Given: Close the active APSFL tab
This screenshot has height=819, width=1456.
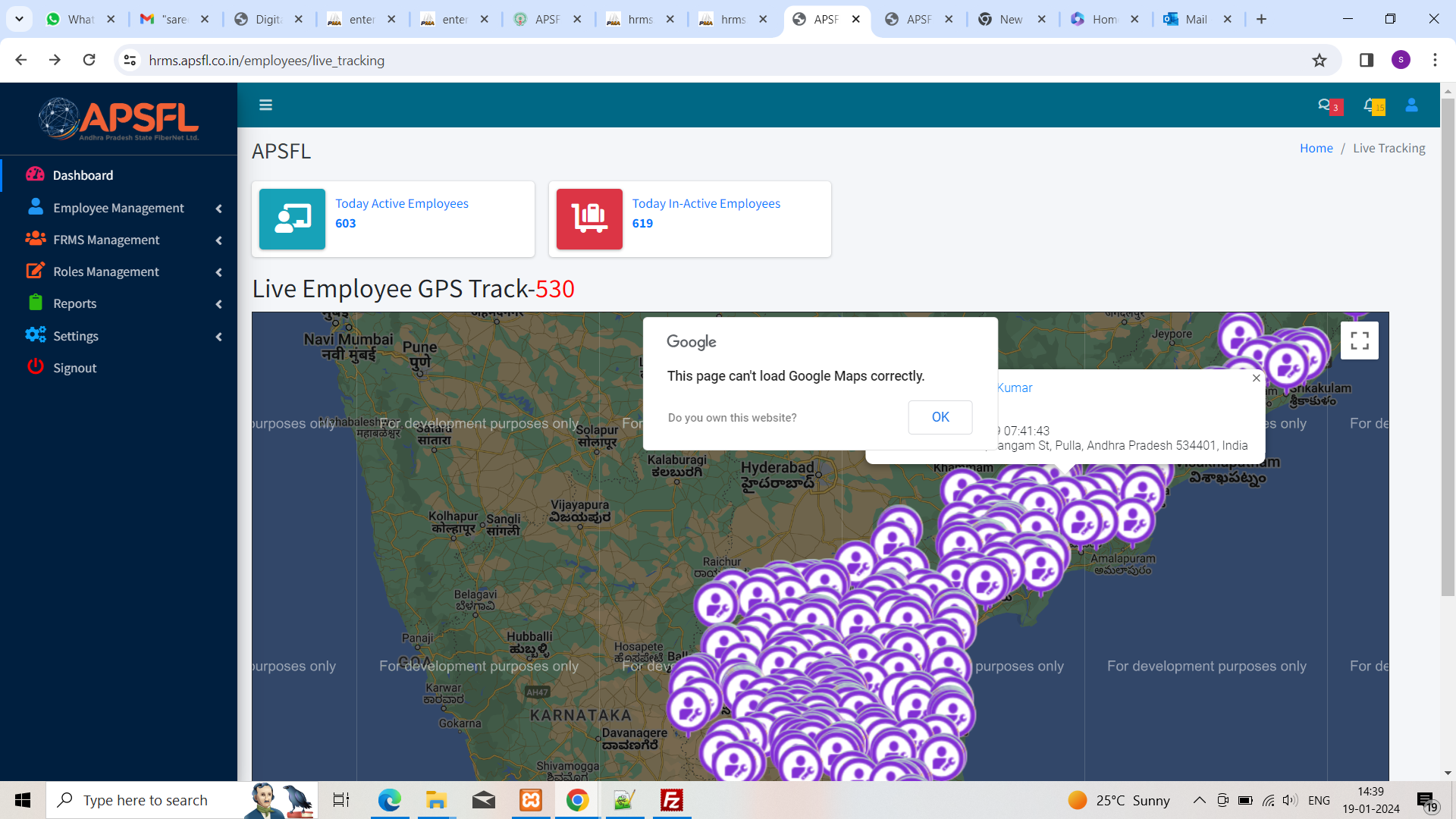Looking at the screenshot, I should (x=856, y=19).
